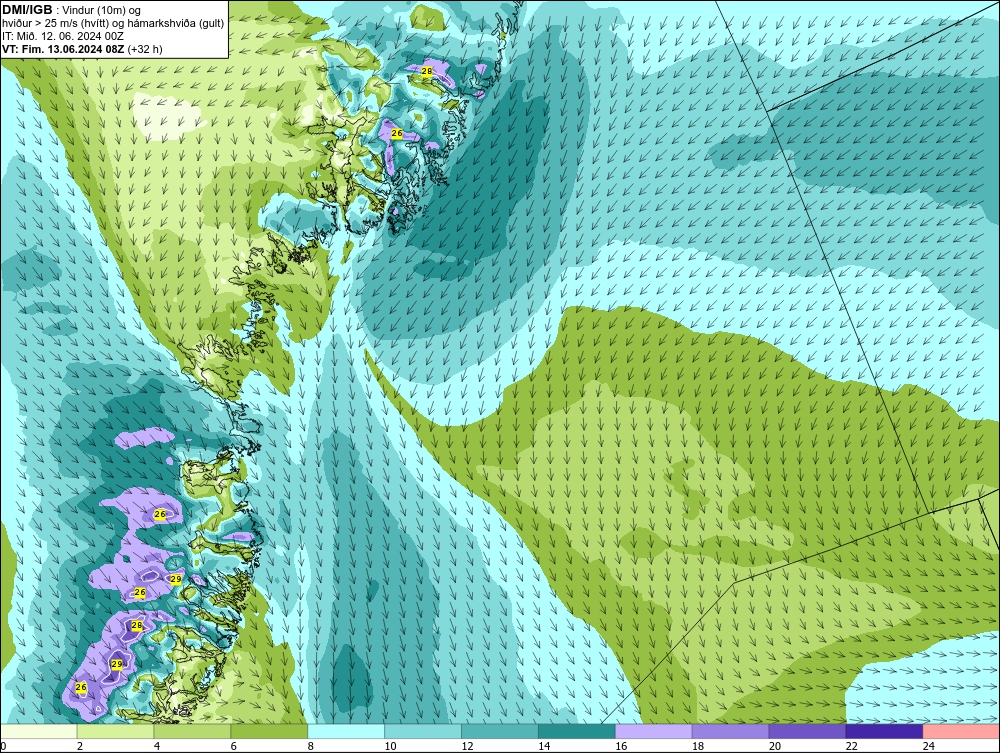Click the 'VT: Fim. 13.06.2024 08Z (+32 h)' line

pos(82,49)
